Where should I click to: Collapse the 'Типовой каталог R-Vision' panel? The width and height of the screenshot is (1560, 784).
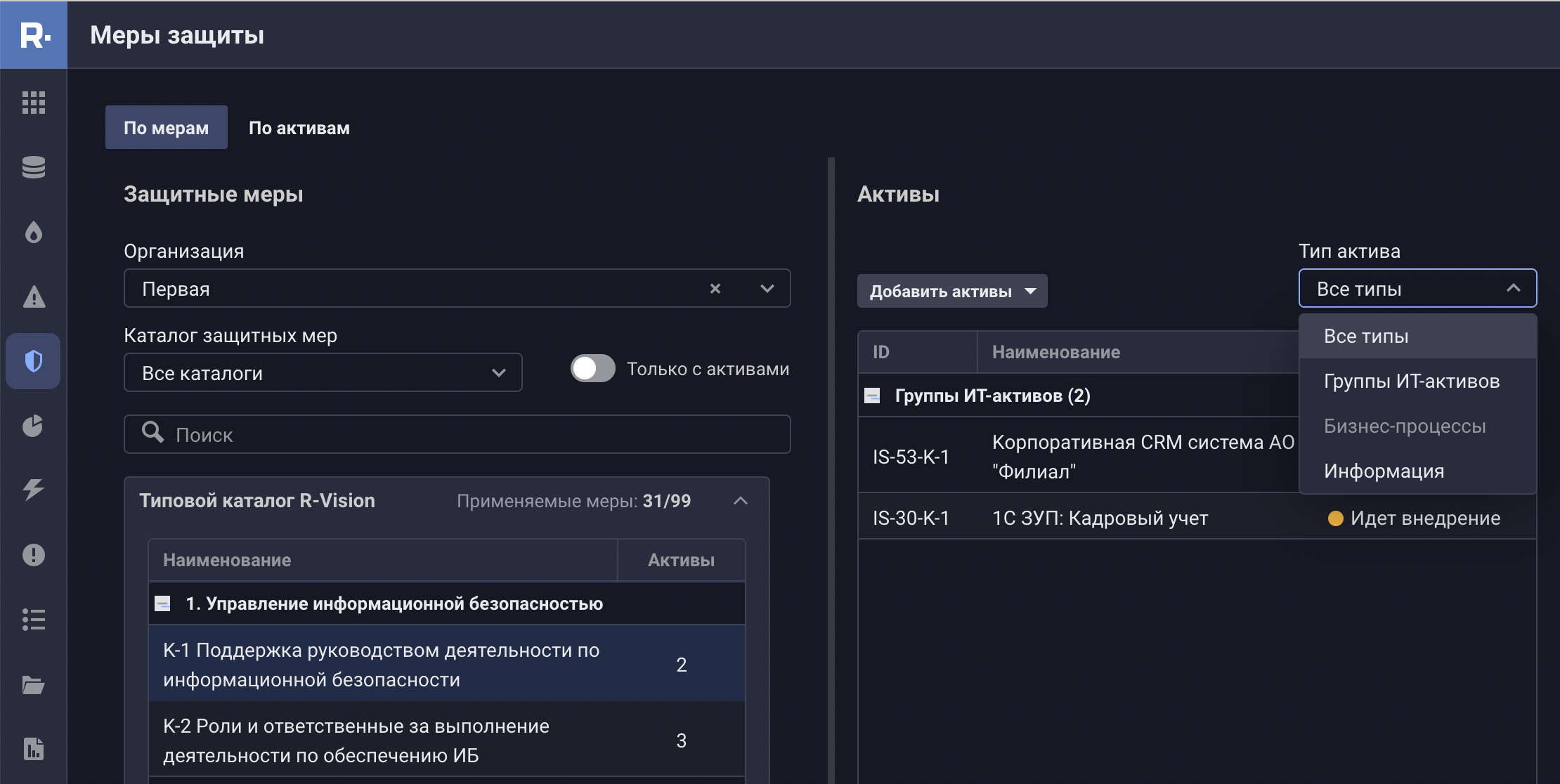click(x=741, y=501)
